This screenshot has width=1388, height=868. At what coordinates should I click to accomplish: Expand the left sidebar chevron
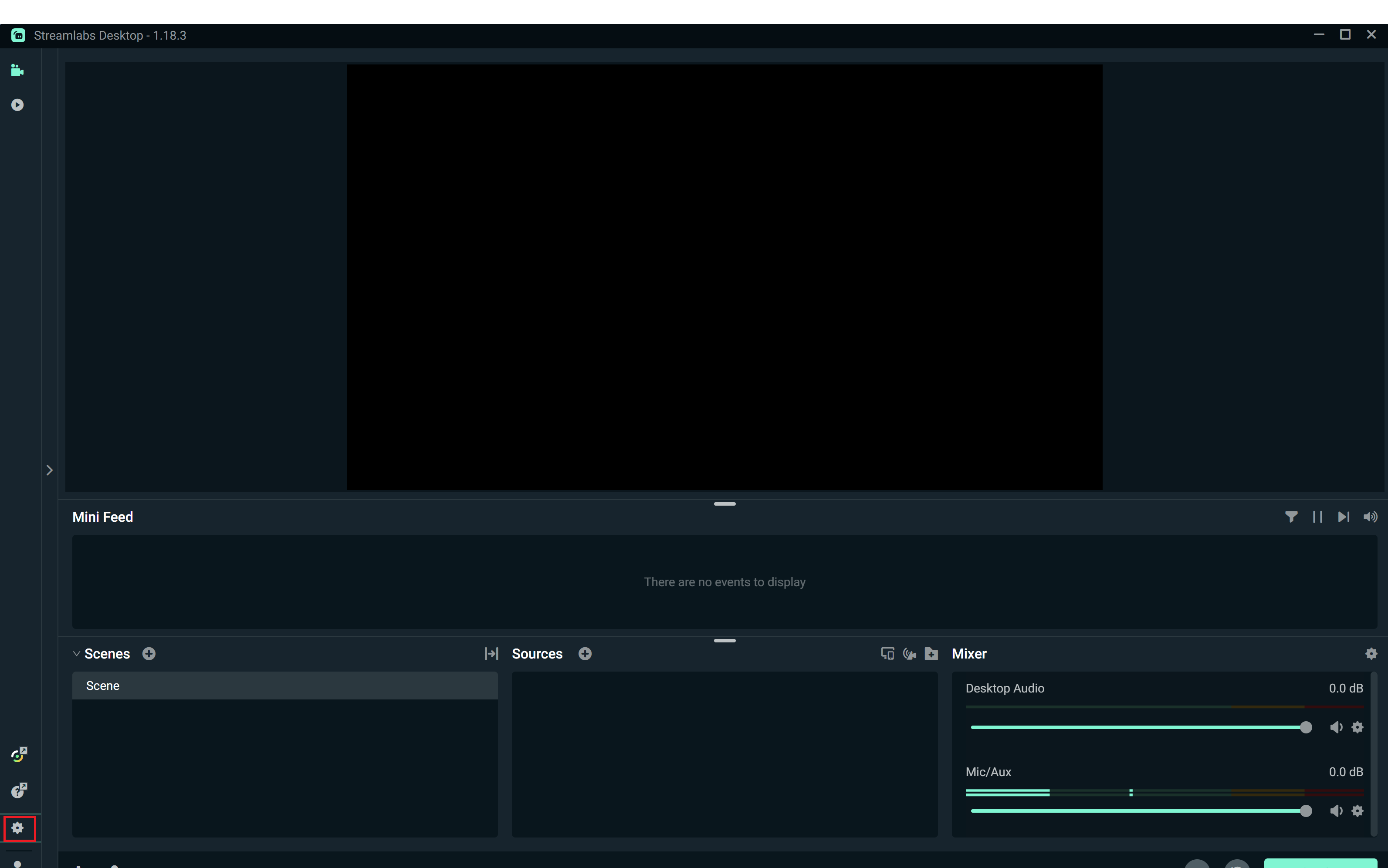pyautogui.click(x=49, y=470)
